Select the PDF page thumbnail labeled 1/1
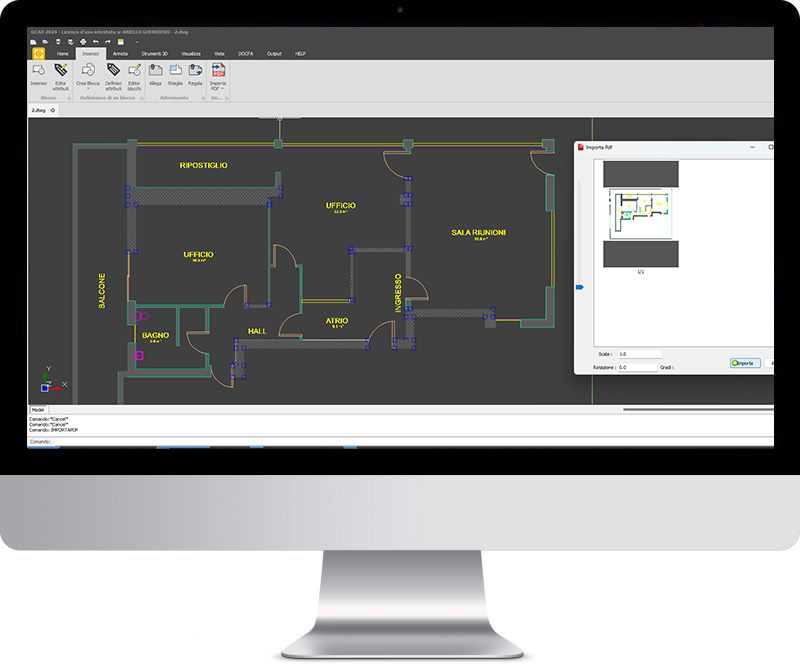The image size is (800, 664). 641,215
